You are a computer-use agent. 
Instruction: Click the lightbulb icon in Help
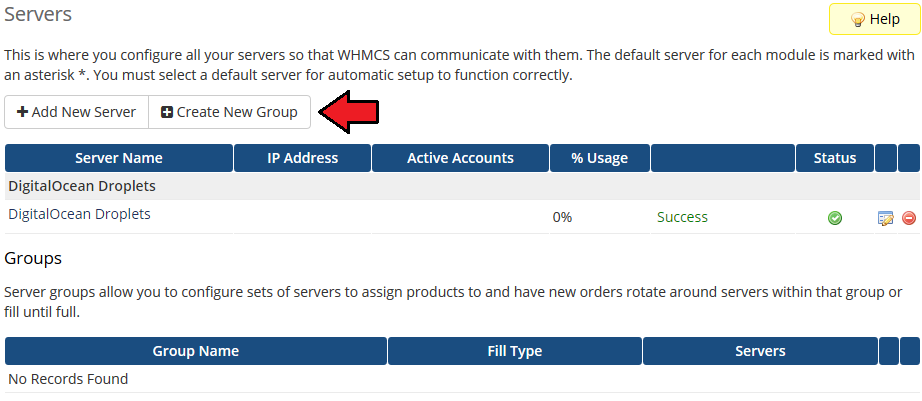[857, 20]
